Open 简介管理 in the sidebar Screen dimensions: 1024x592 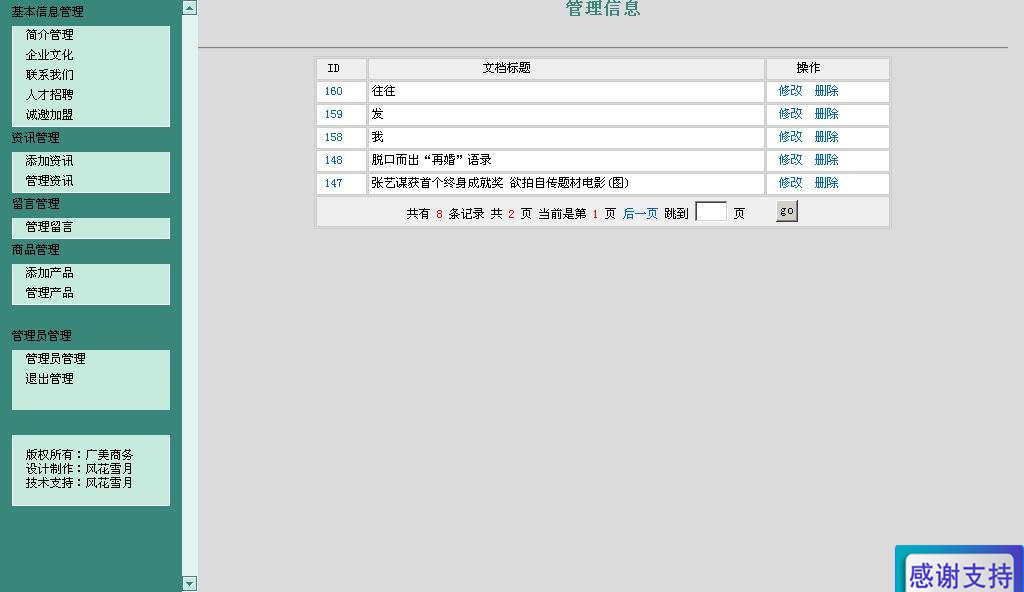click(x=50, y=35)
